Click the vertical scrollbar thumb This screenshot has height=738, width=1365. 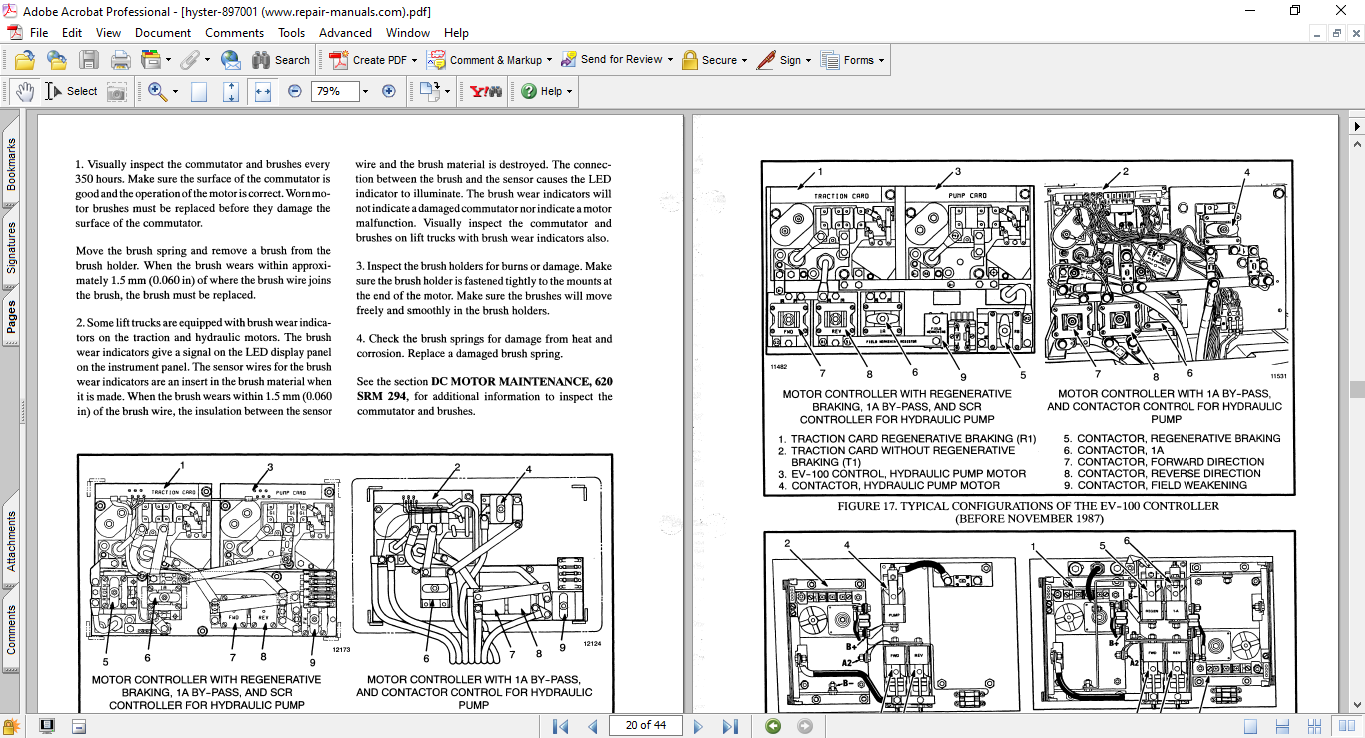pos(1356,390)
